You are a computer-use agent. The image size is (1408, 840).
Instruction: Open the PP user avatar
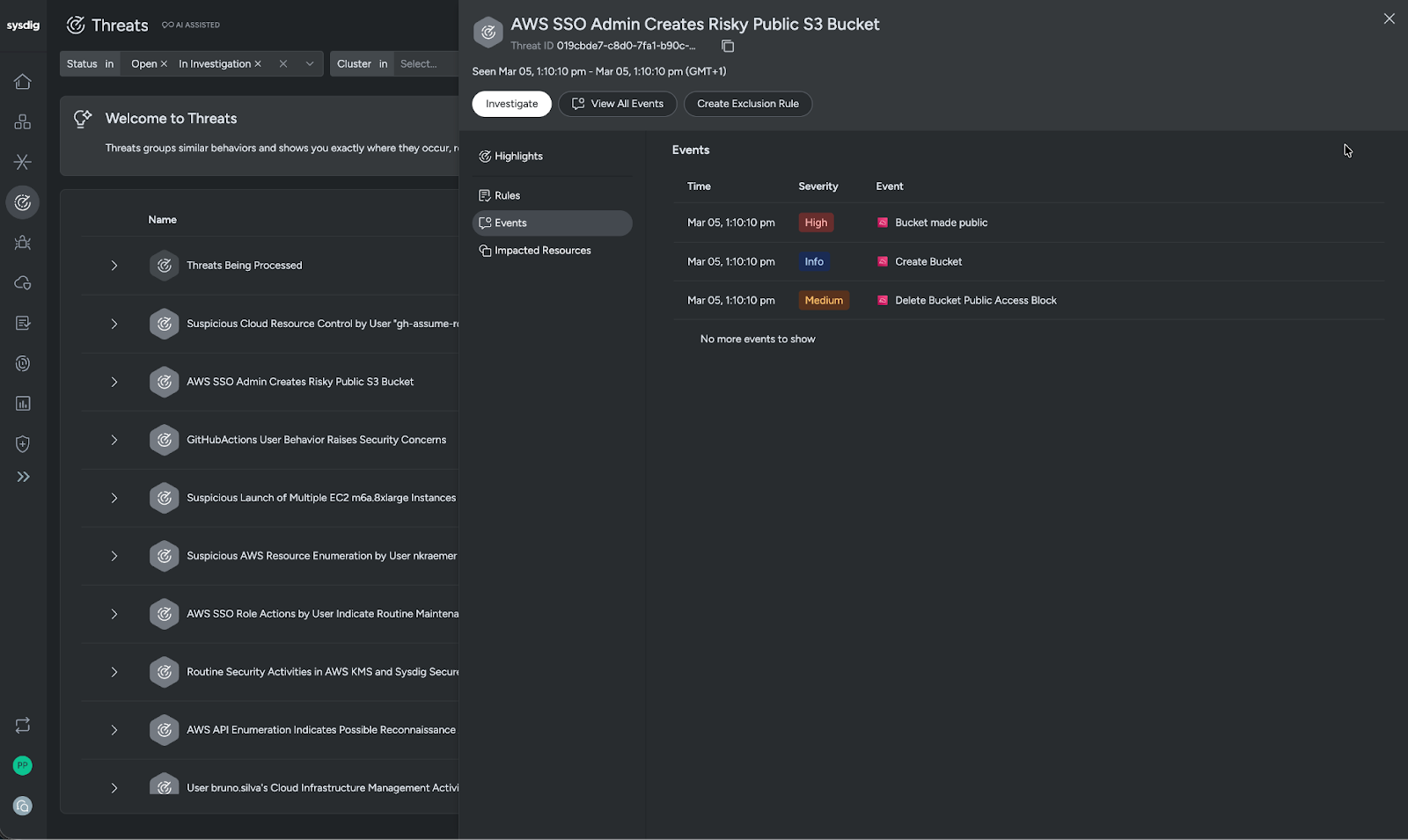click(x=23, y=766)
